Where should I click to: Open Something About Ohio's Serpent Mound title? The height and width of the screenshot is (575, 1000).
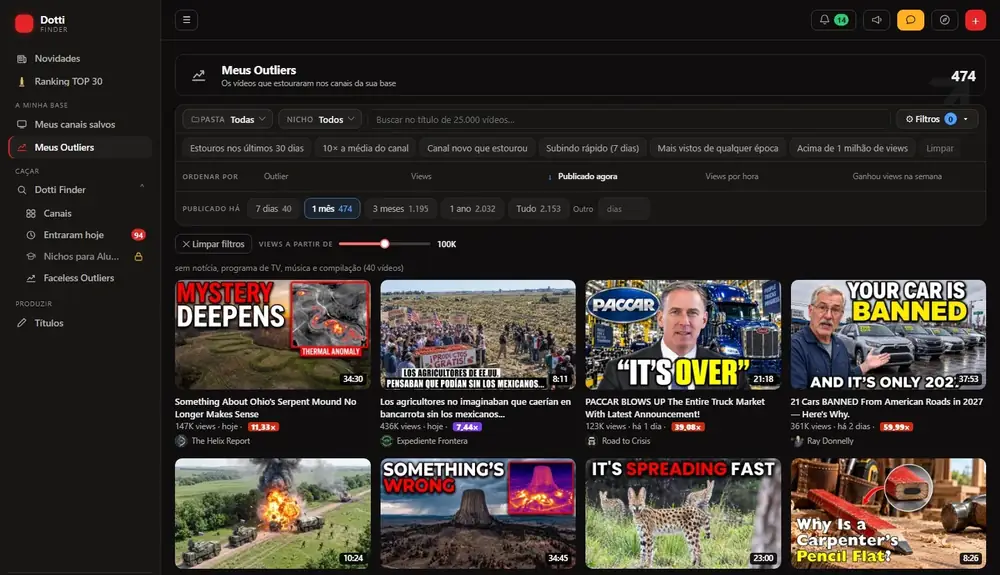tap(266, 408)
